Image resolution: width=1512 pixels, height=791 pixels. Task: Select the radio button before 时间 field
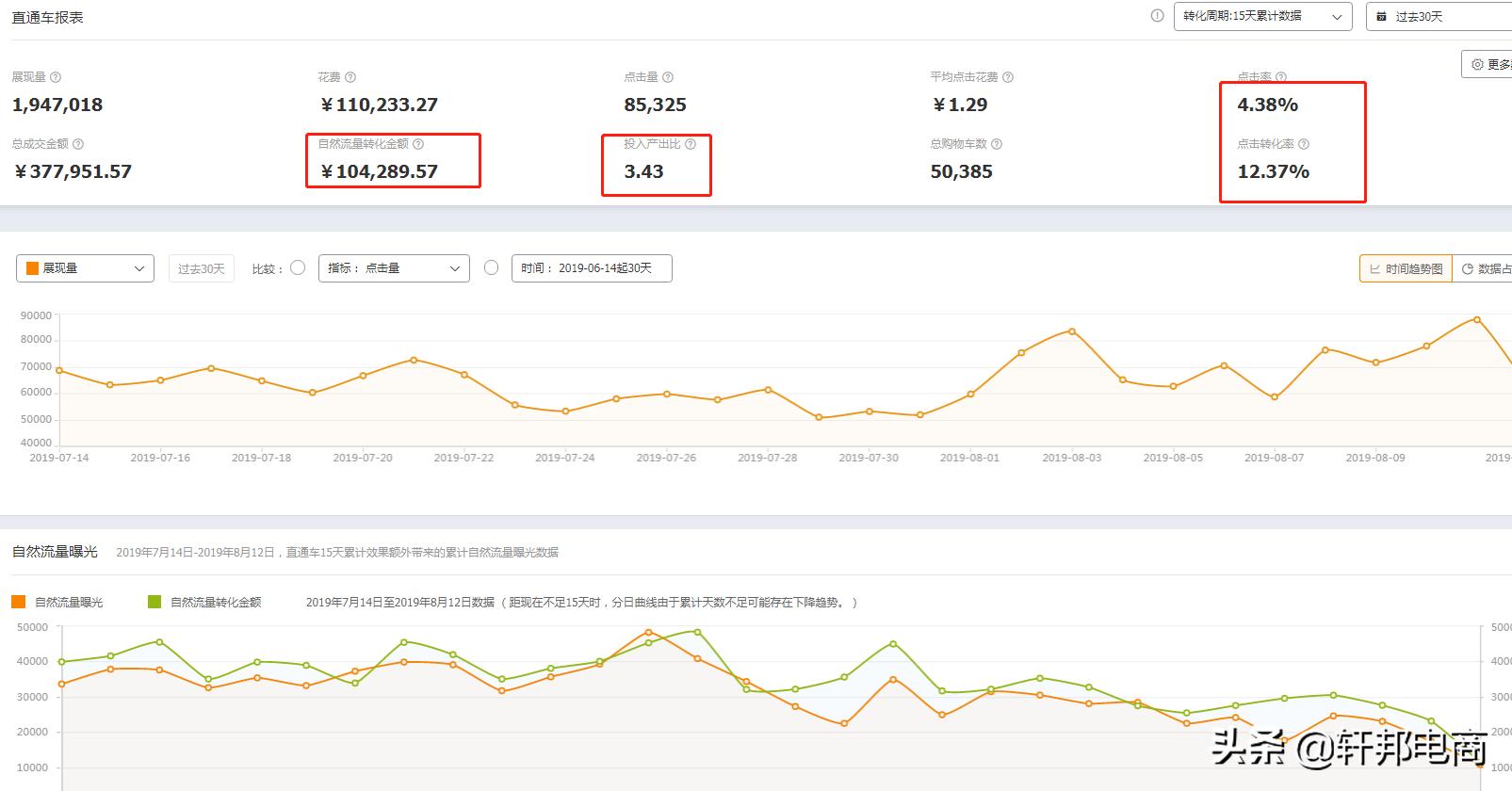[491, 267]
